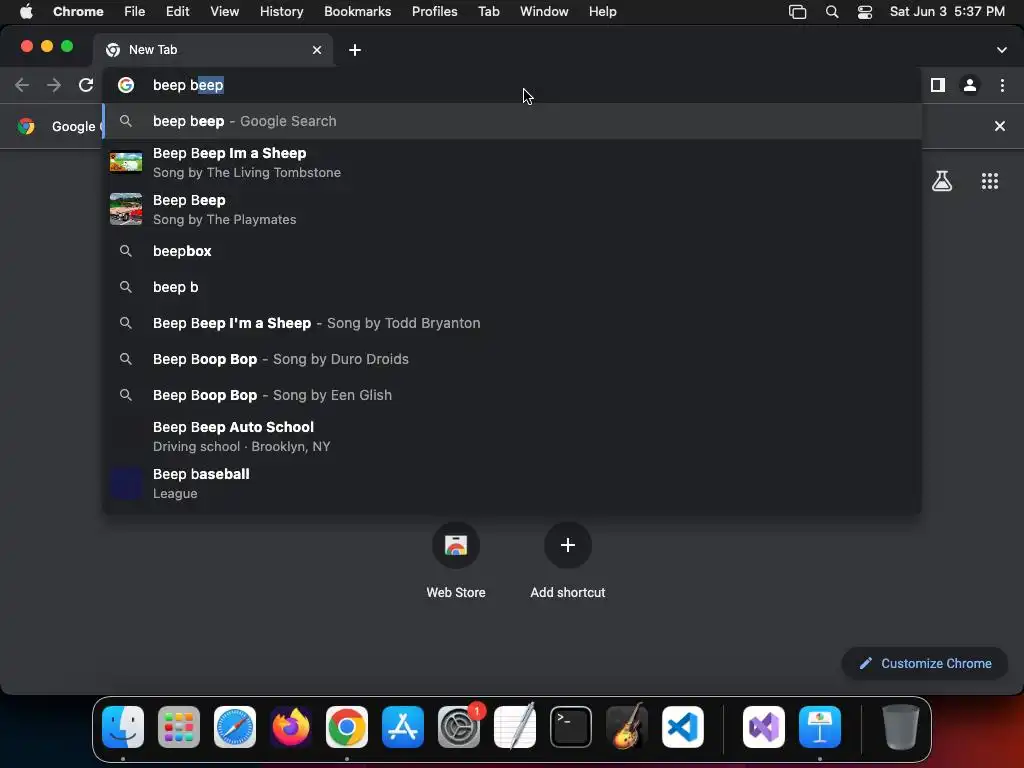1024x768 pixels.
Task: Click the Spotlight search icon in menu bar
Action: click(x=831, y=12)
